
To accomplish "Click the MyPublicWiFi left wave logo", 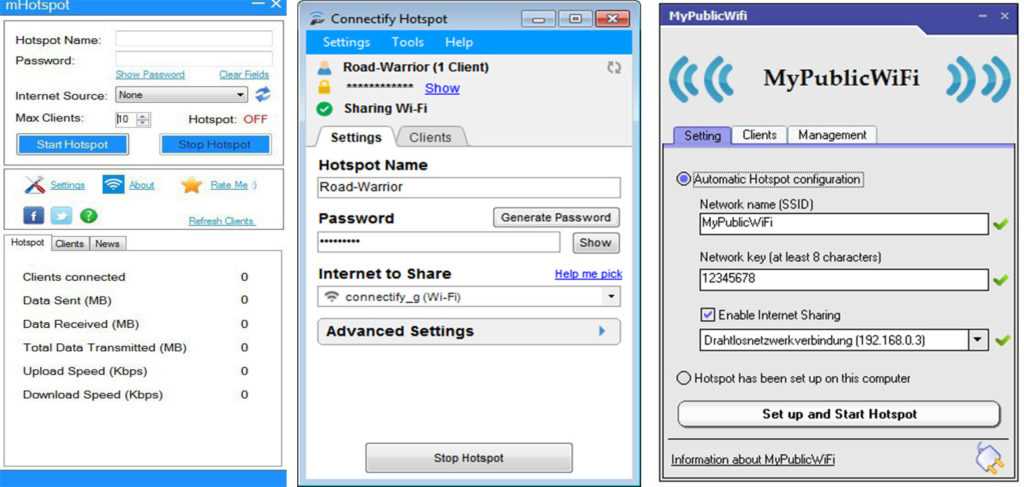I will coord(702,79).
